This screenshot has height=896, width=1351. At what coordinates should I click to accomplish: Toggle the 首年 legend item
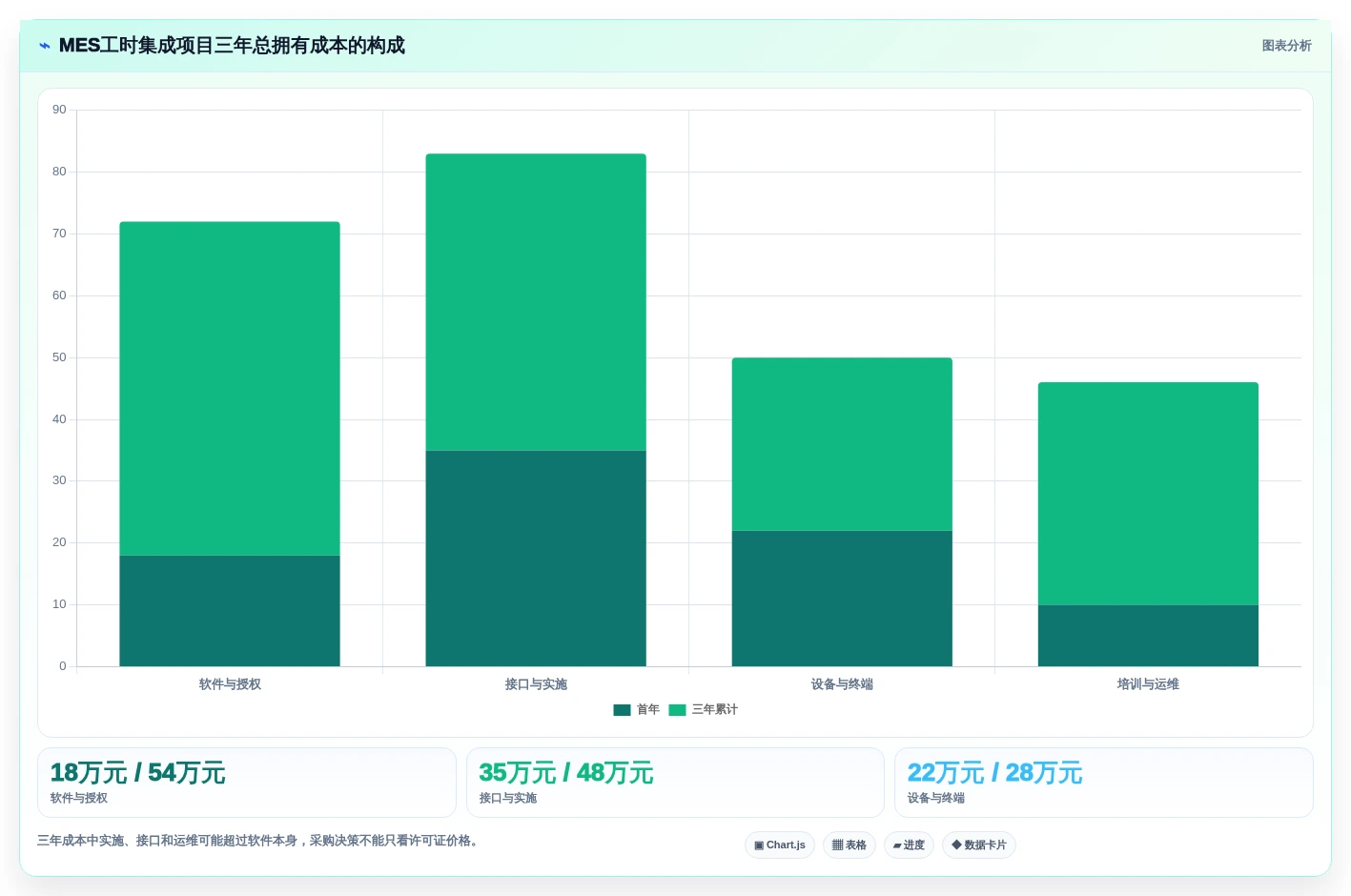tap(636, 709)
